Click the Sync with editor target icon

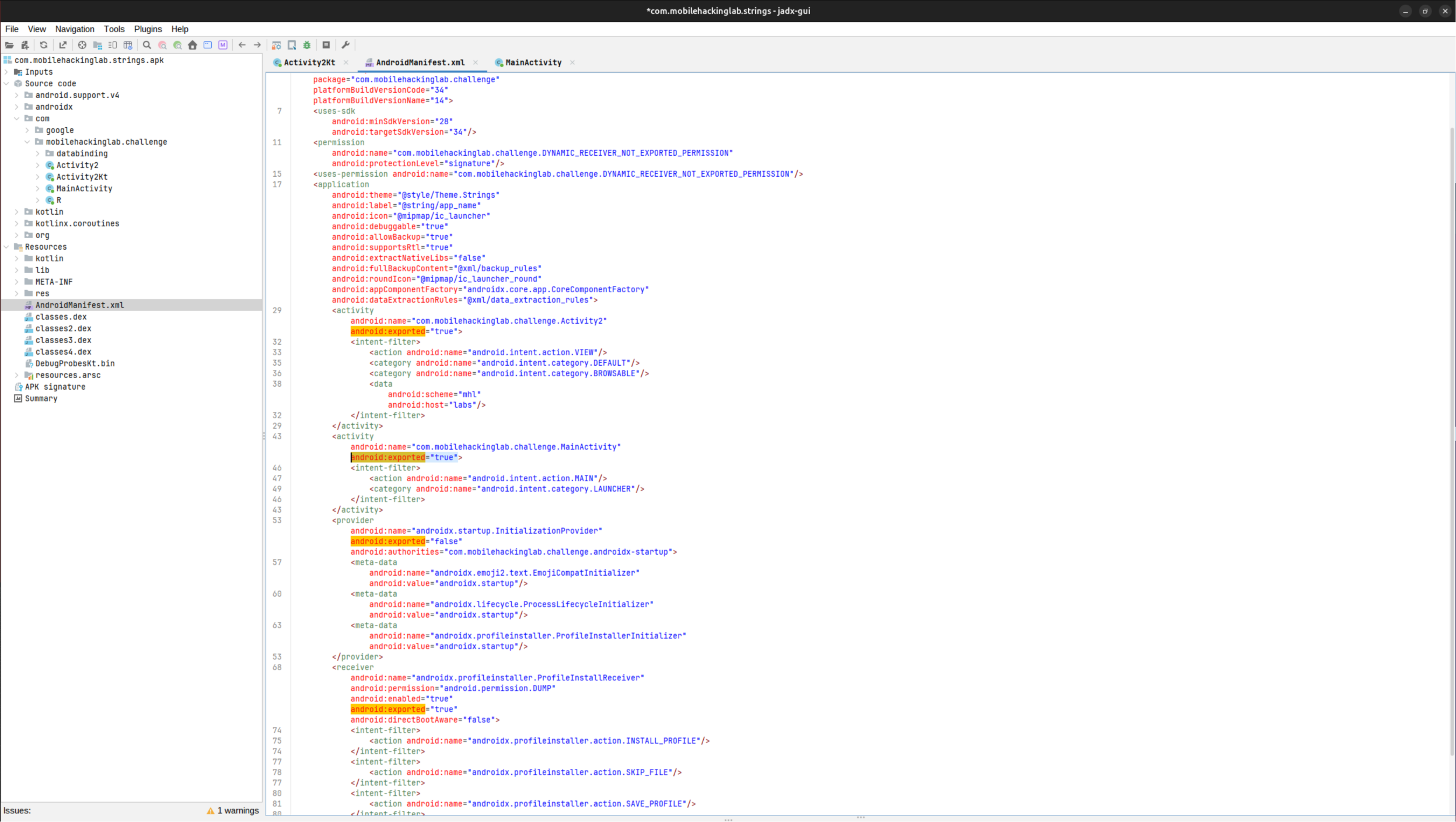[x=82, y=45]
